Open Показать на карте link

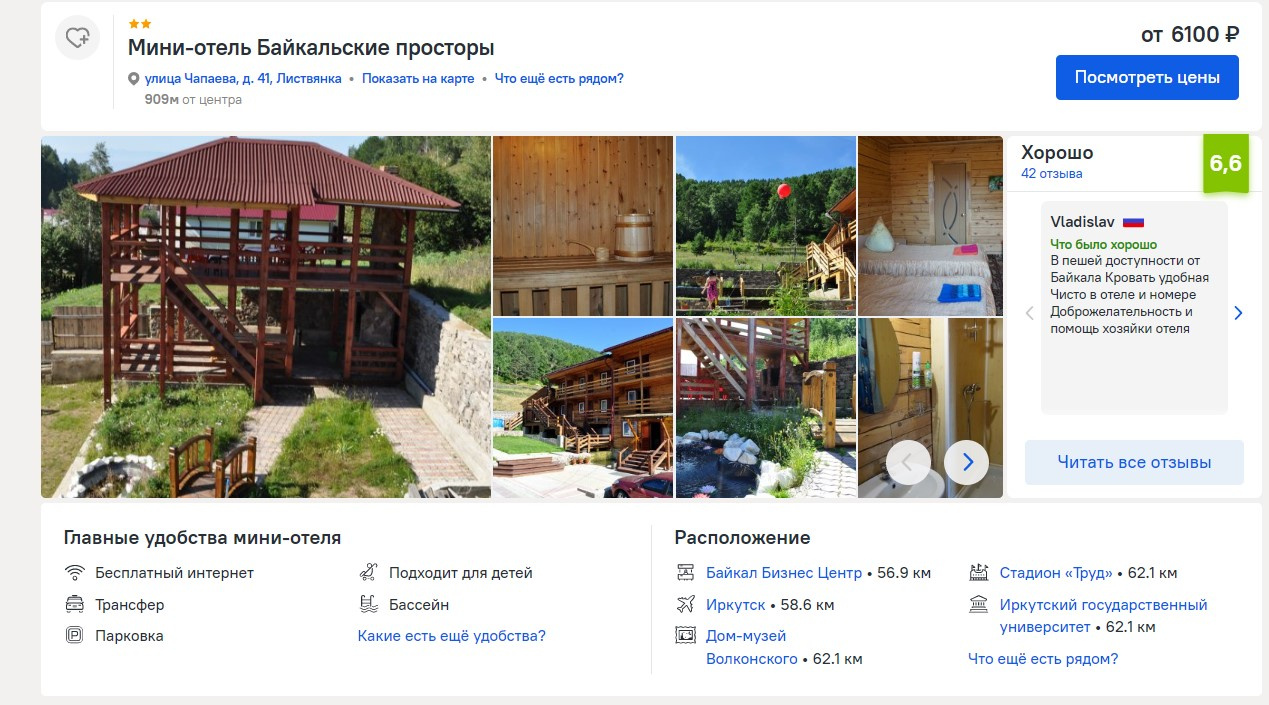(x=418, y=79)
